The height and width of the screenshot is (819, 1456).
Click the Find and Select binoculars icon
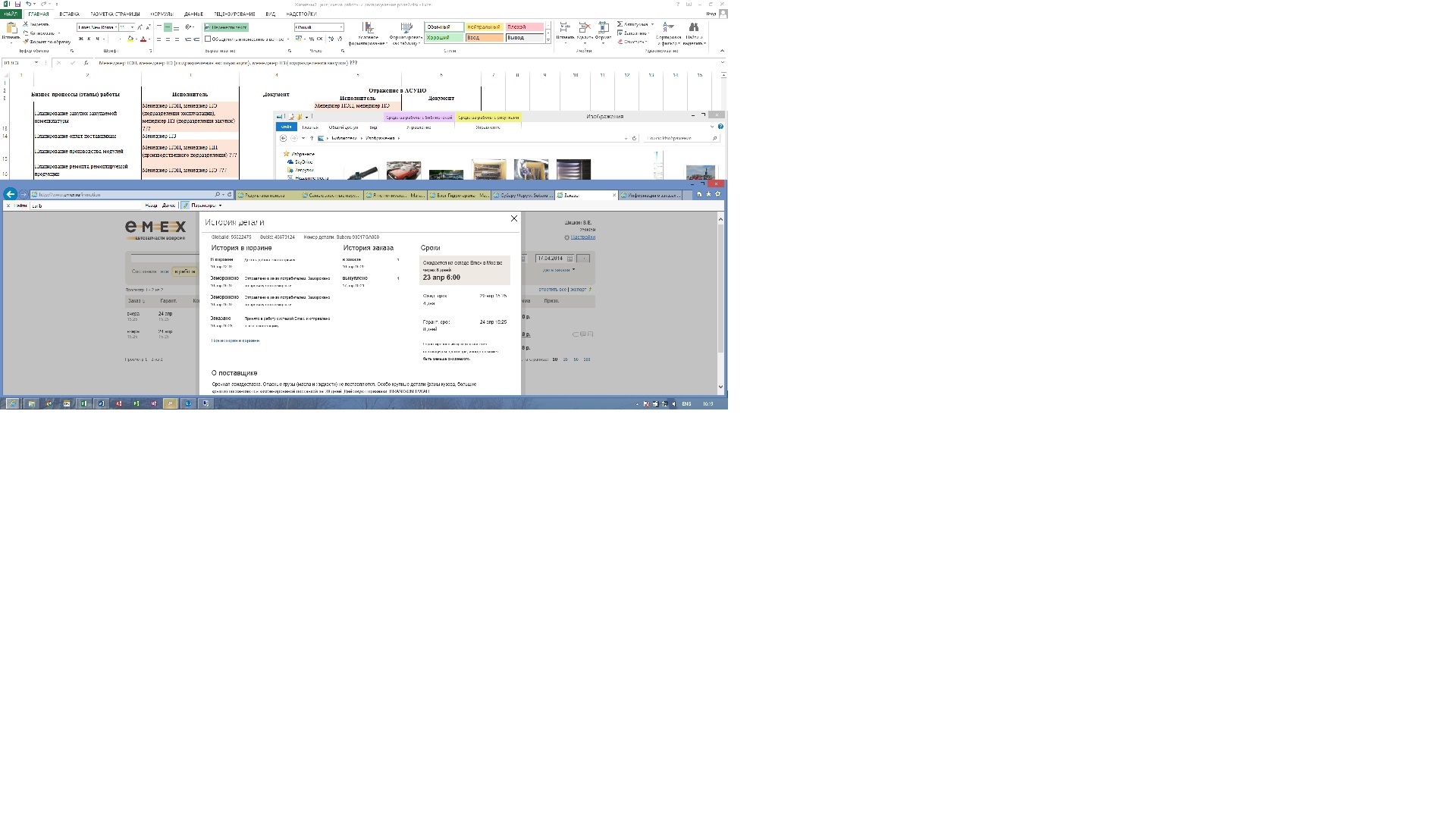[x=693, y=28]
